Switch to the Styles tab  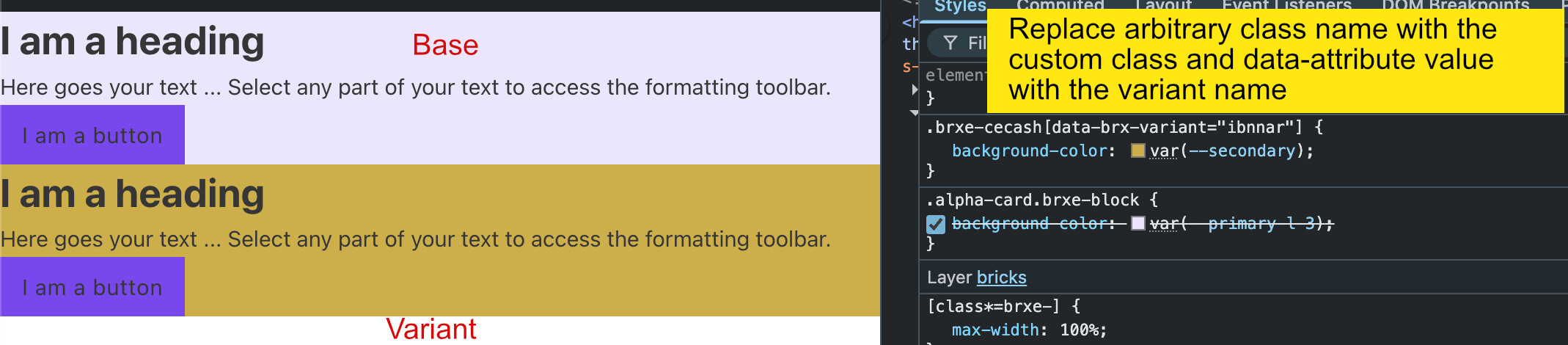point(959,7)
